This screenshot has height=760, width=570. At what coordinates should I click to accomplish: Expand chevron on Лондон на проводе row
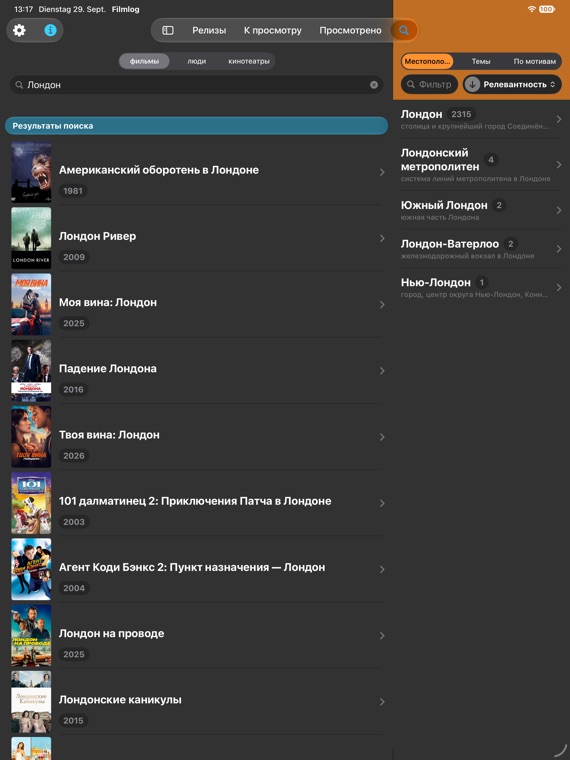(x=382, y=636)
